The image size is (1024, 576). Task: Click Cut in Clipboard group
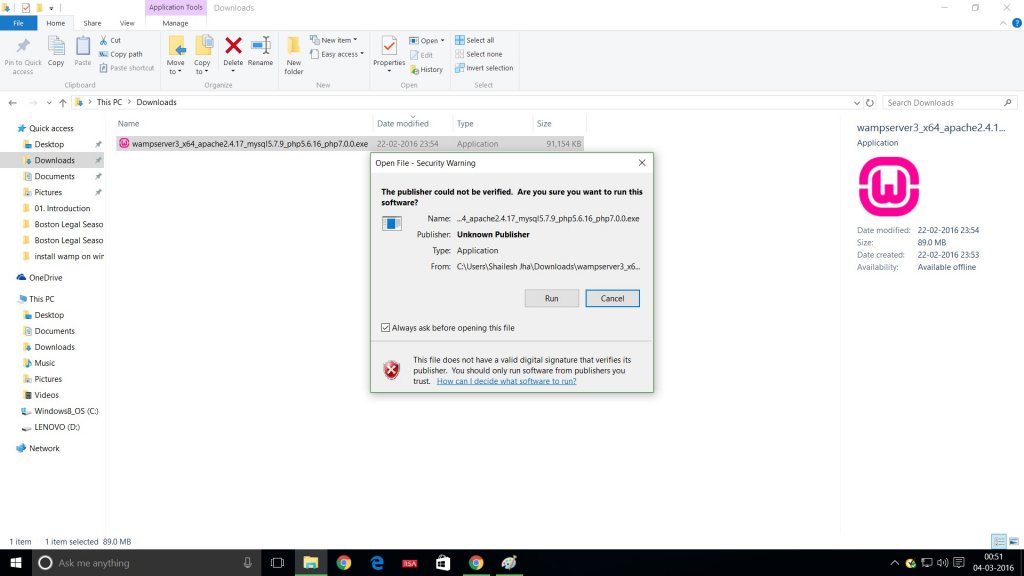(x=110, y=40)
